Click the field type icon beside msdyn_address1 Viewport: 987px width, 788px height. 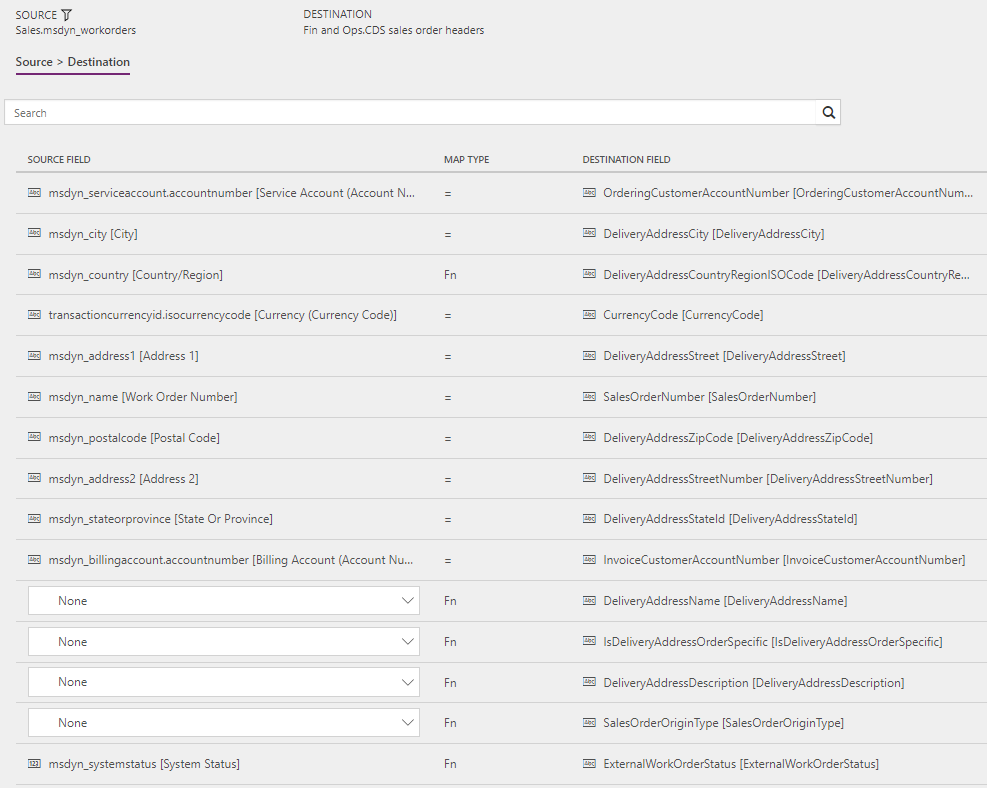tap(35, 355)
